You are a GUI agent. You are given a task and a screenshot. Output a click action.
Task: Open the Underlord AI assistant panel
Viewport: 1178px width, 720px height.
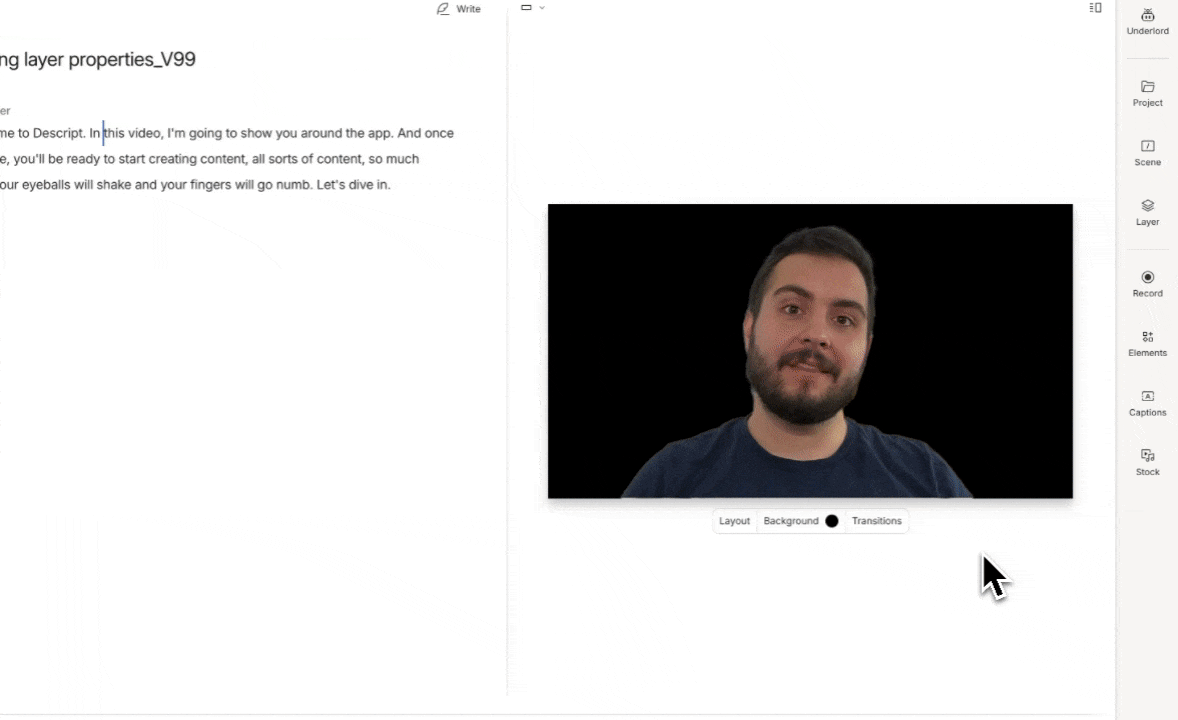pos(1147,21)
